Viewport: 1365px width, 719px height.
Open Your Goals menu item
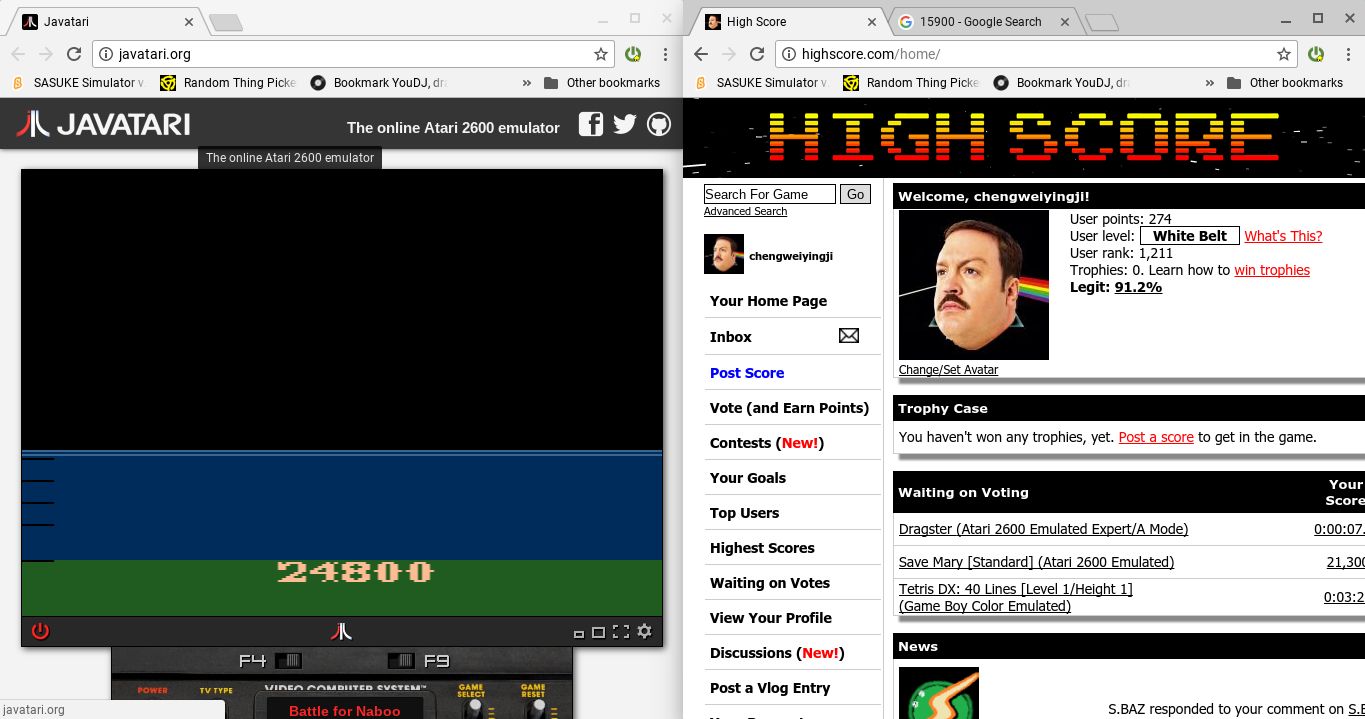748,478
